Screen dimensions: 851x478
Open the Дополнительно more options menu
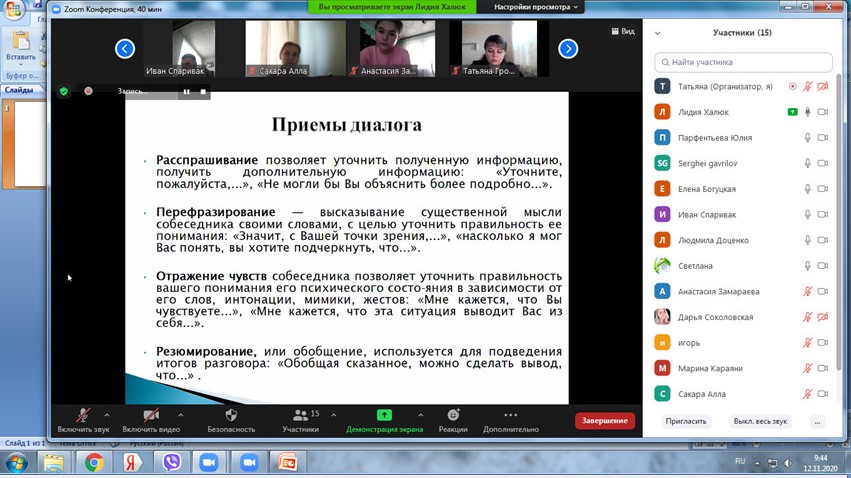coord(510,420)
